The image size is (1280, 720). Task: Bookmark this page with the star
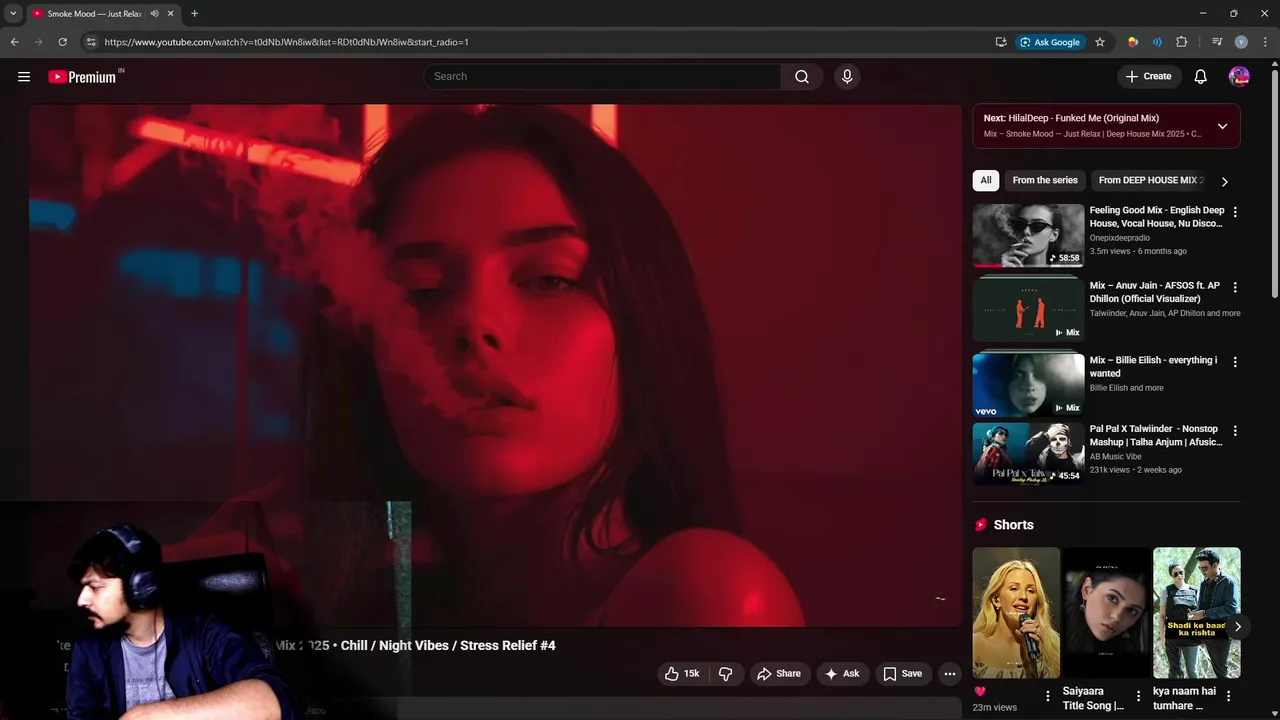[1100, 42]
